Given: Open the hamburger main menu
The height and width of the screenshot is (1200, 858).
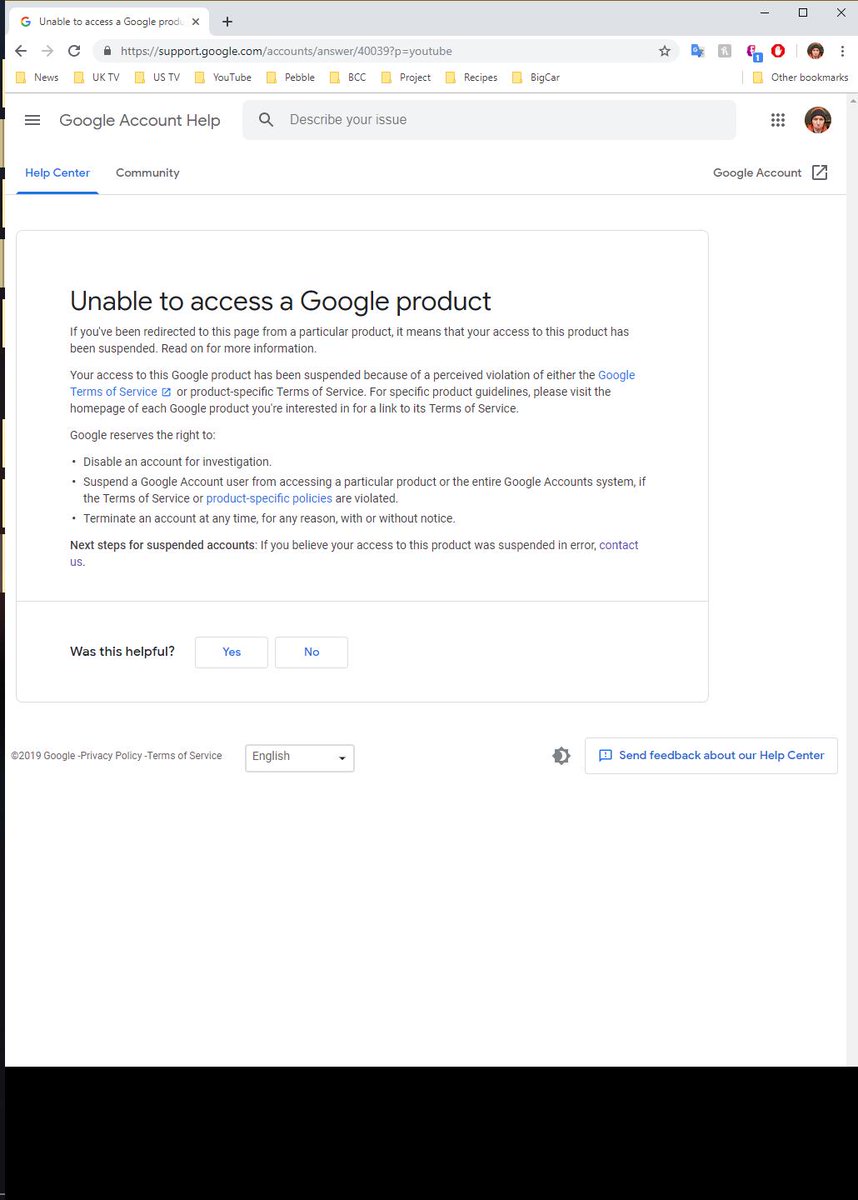Looking at the screenshot, I should coord(32,120).
